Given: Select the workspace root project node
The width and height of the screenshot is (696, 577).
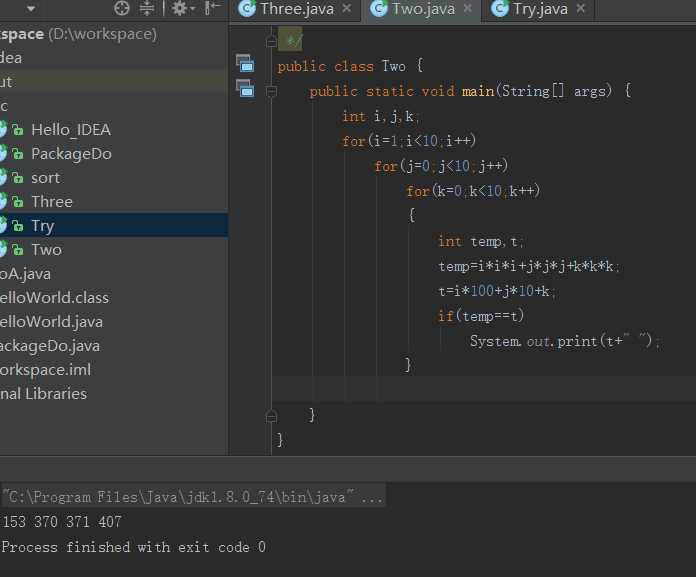Looking at the screenshot, I should click(x=78, y=34).
